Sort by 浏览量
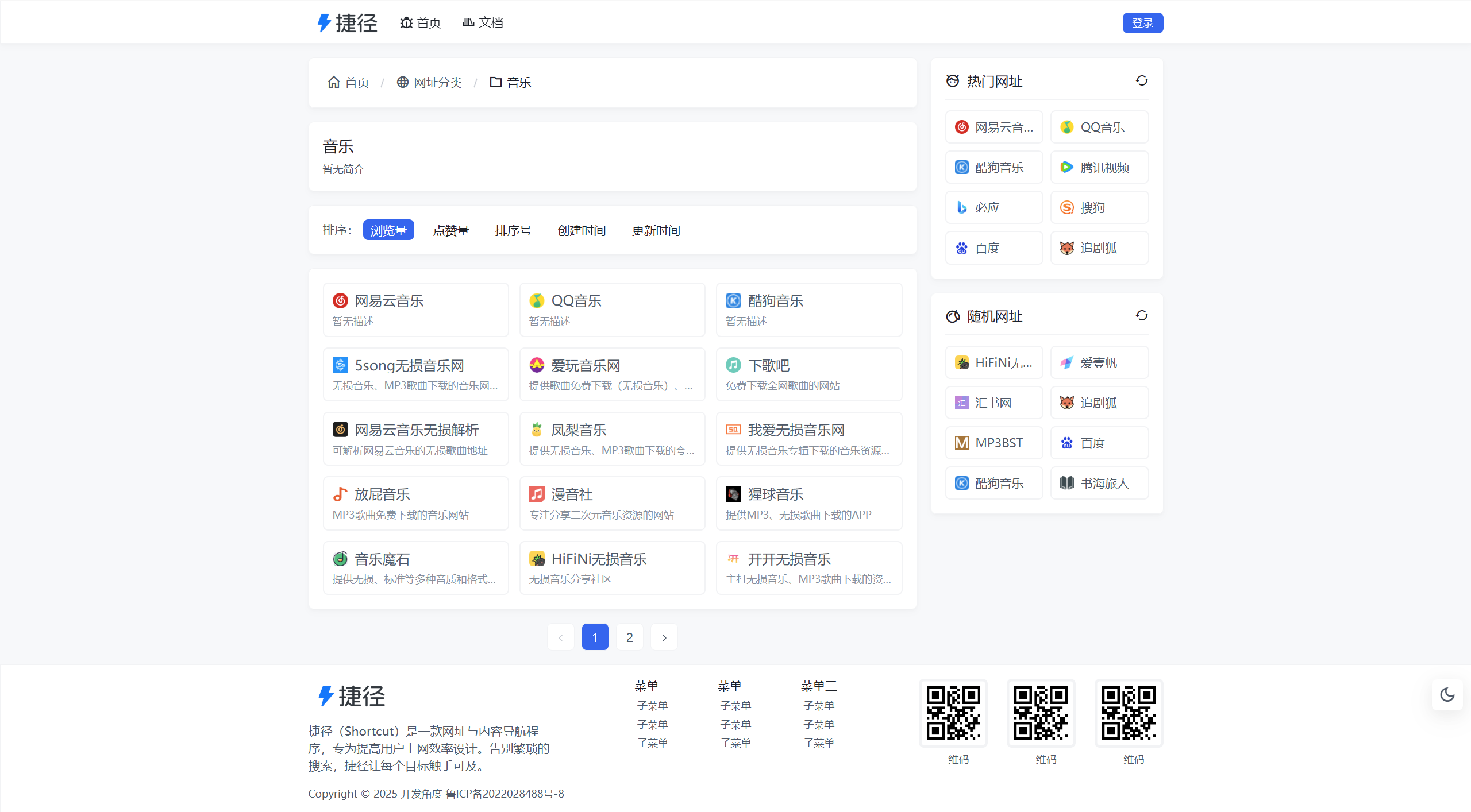 tap(388, 230)
